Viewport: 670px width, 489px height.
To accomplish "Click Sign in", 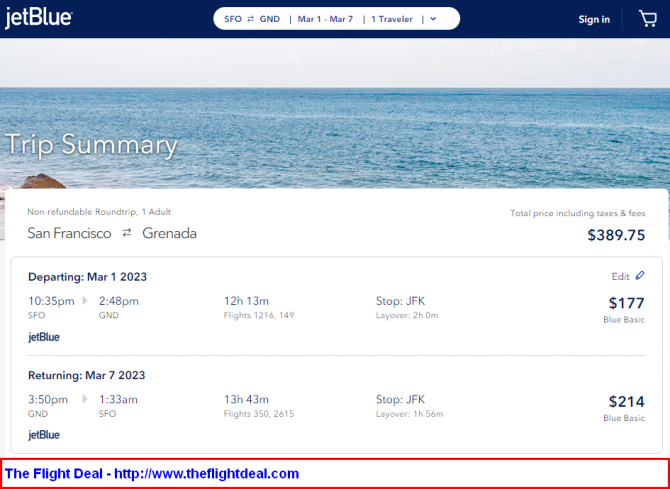I will (594, 19).
